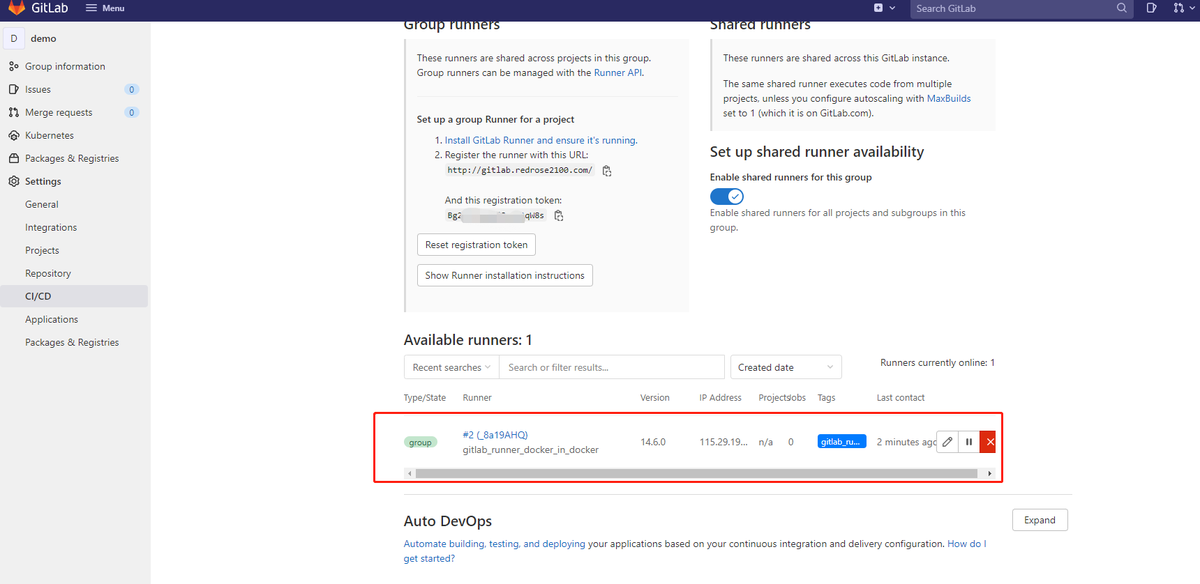Follow Automate building, testing, and deploying link

point(494,544)
